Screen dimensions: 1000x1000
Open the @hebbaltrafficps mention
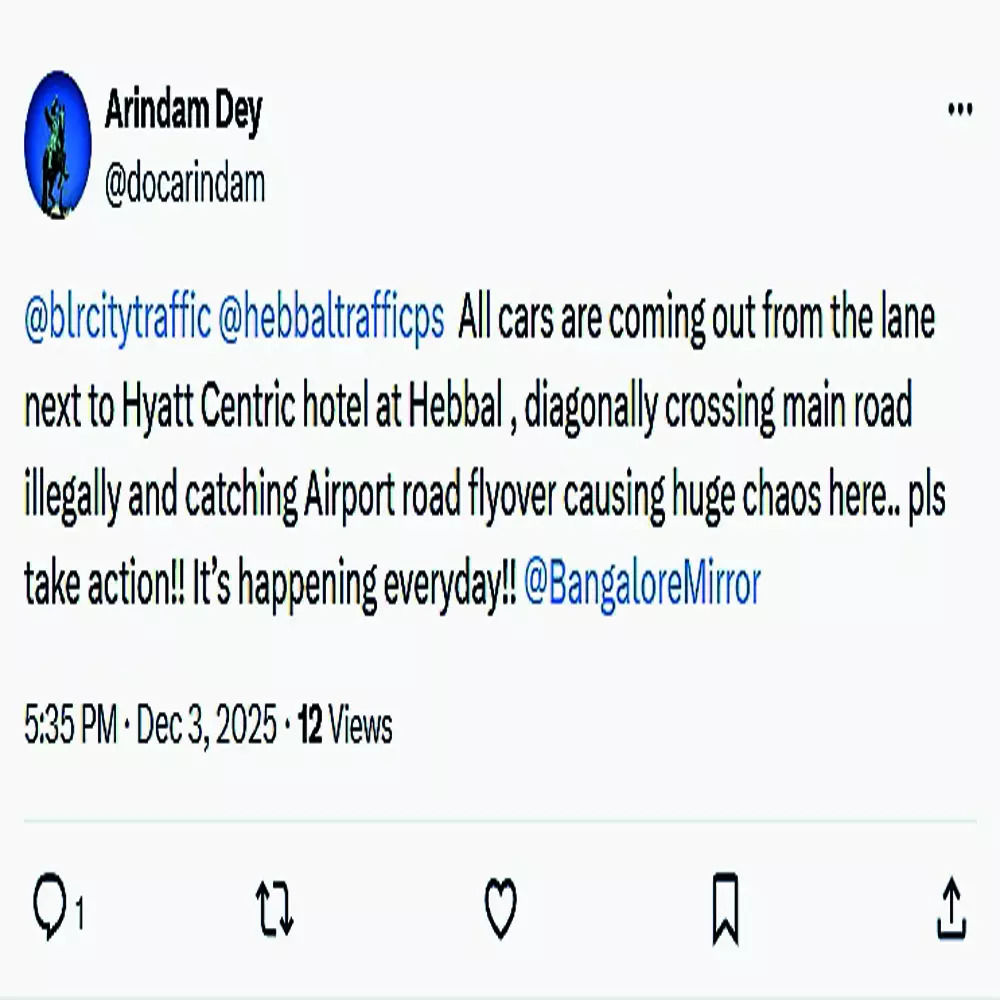tap(331, 318)
